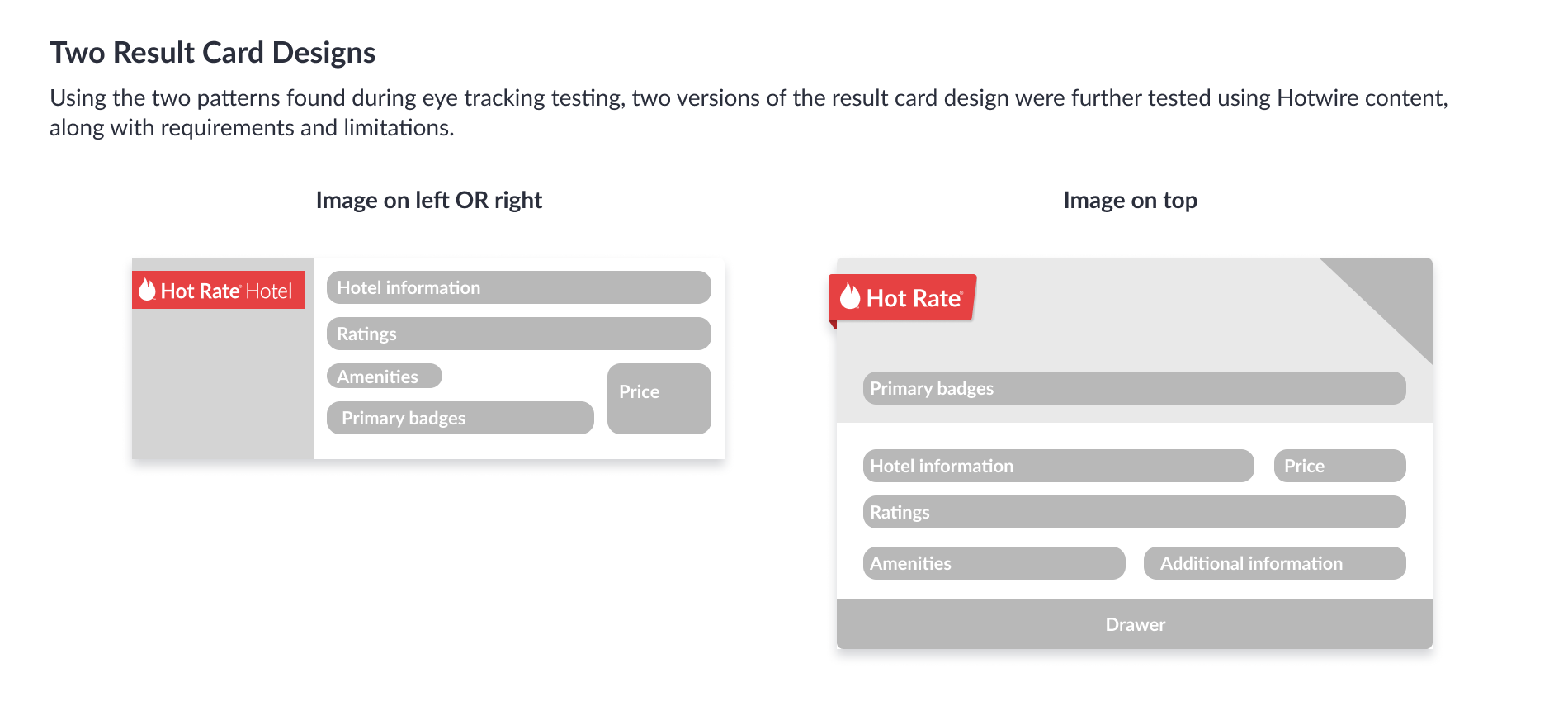
Task: Click the "Image on left OR right" heading
Action: tap(428, 201)
